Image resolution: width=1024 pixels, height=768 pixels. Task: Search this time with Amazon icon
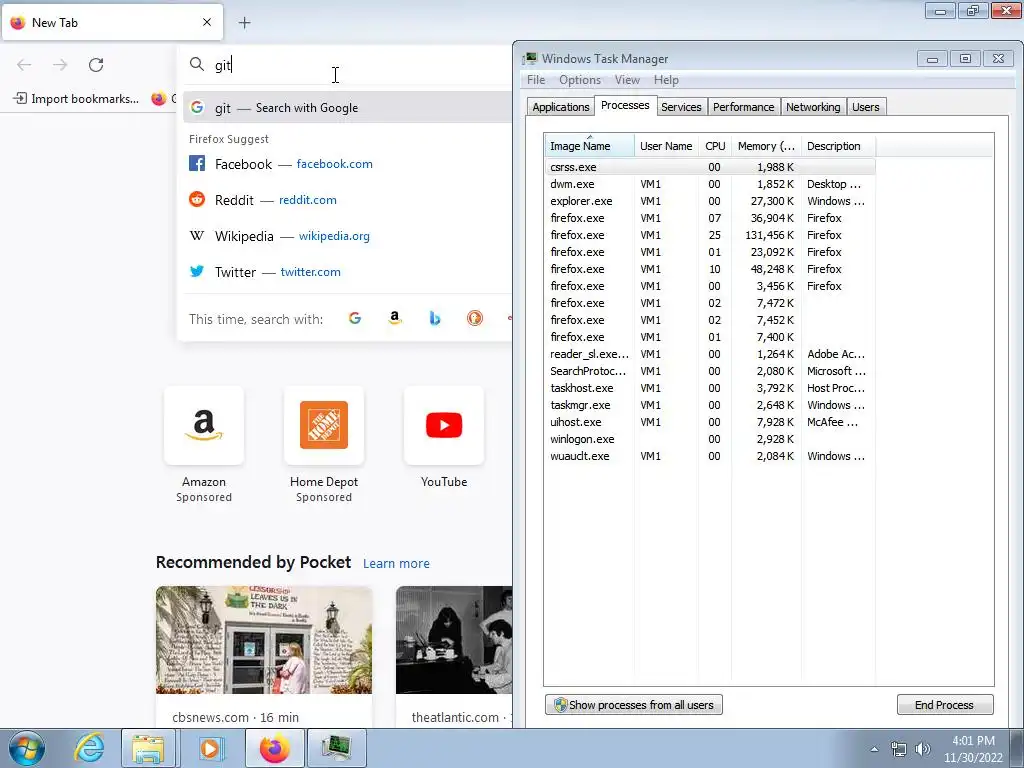pyautogui.click(x=394, y=318)
